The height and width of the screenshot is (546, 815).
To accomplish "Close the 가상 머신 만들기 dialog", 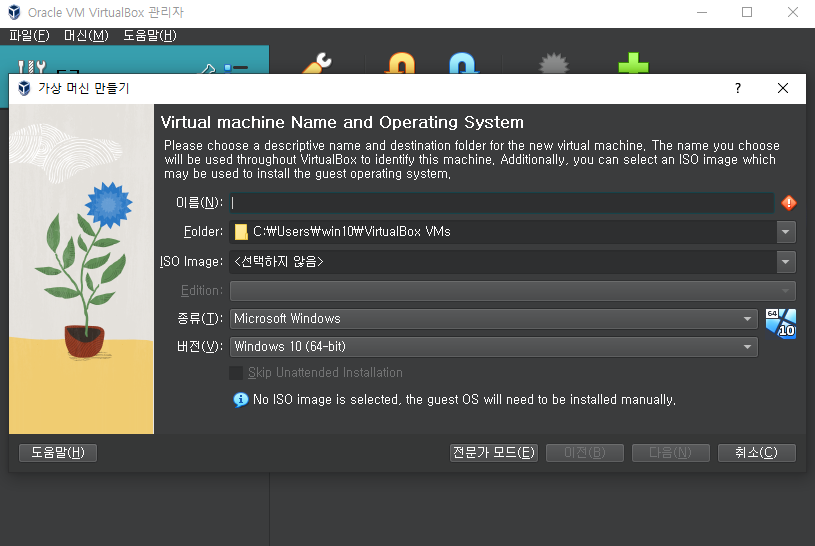I will pos(783,88).
